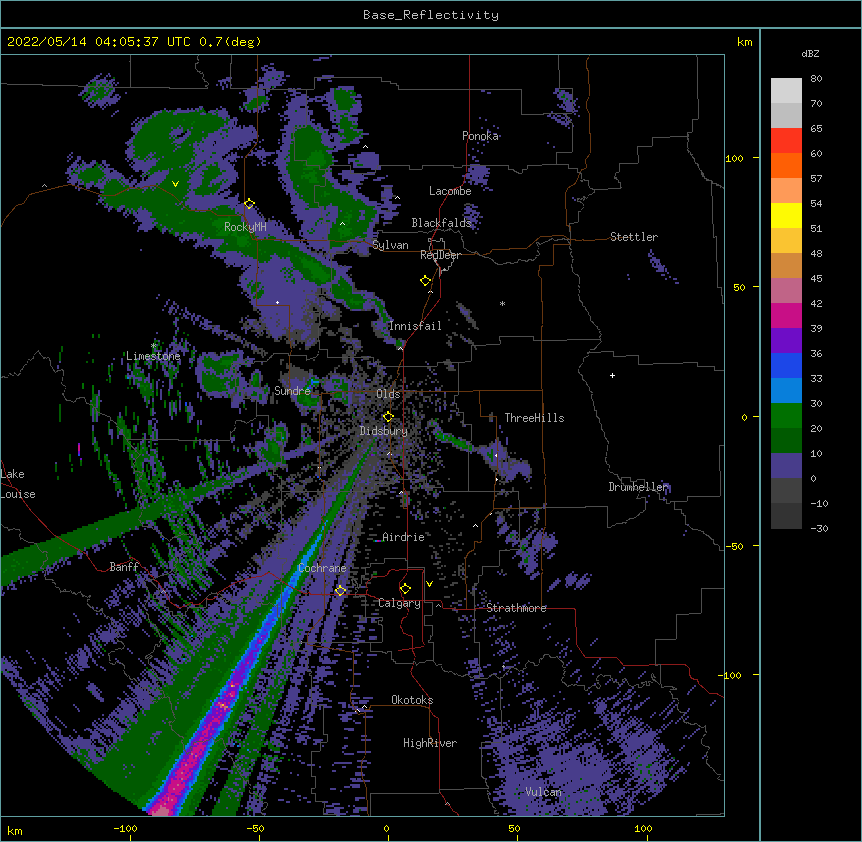Click the km label at bottom left
The width and height of the screenshot is (862, 842).
15,831
